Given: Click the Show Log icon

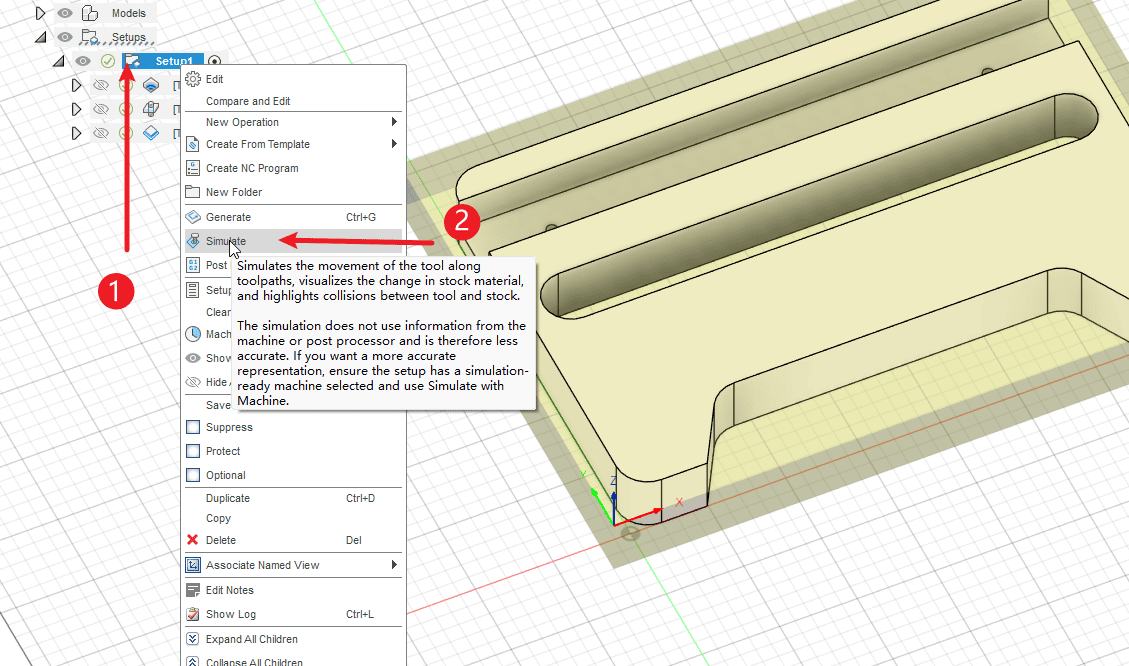Looking at the screenshot, I should click(x=193, y=614).
